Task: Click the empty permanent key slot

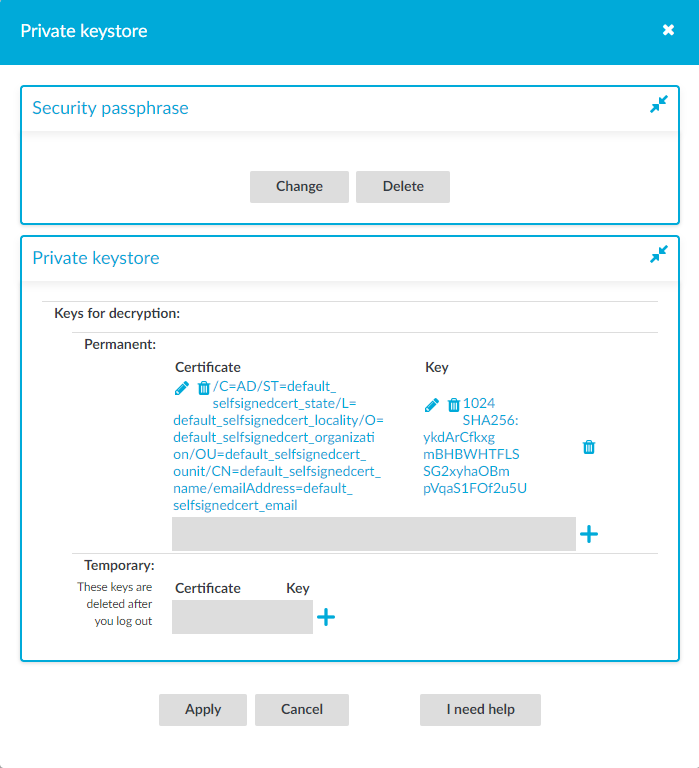Action: coord(374,534)
